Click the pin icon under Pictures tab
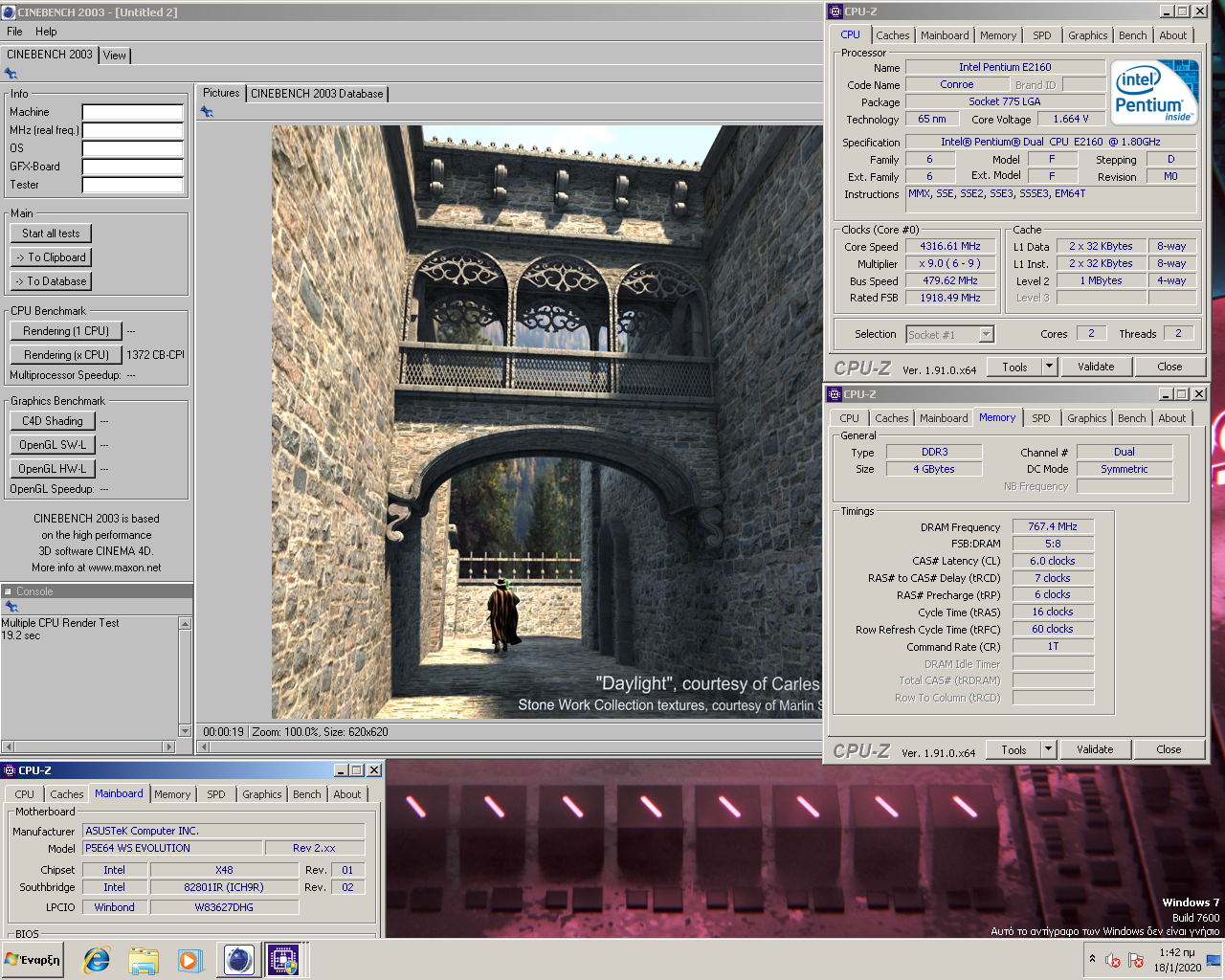The width and height of the screenshot is (1225, 980). 207,112
